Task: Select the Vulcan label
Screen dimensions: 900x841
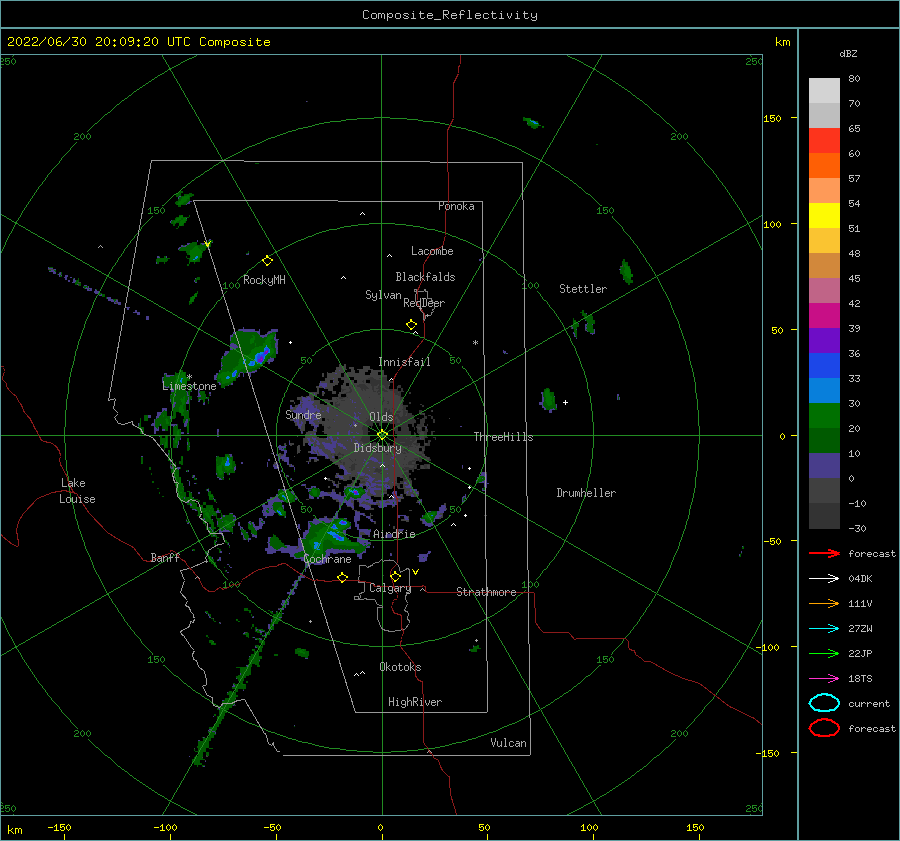Action: 508,743
